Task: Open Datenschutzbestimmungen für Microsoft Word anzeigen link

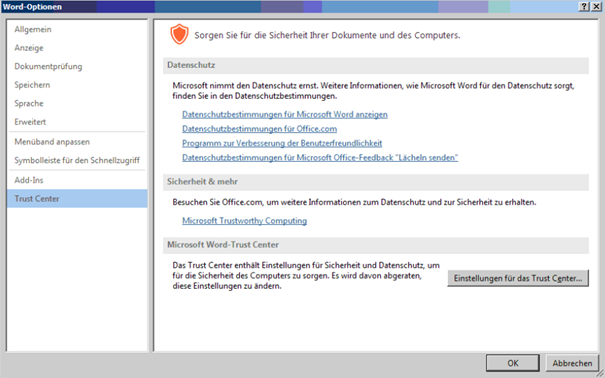Action: [x=285, y=115]
